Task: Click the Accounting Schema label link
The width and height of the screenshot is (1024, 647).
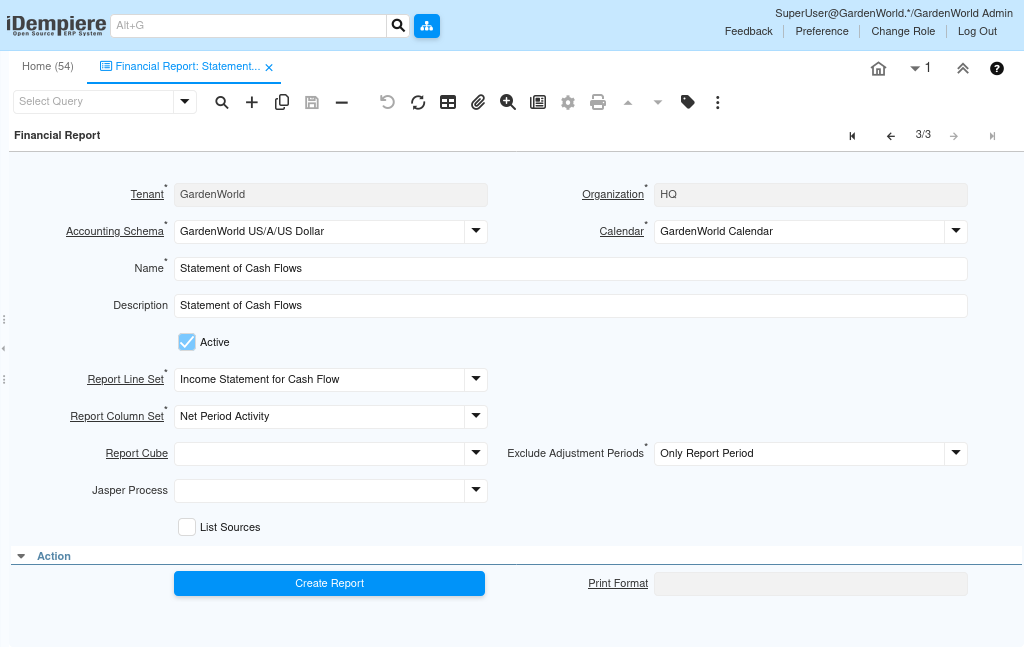Action: (115, 231)
